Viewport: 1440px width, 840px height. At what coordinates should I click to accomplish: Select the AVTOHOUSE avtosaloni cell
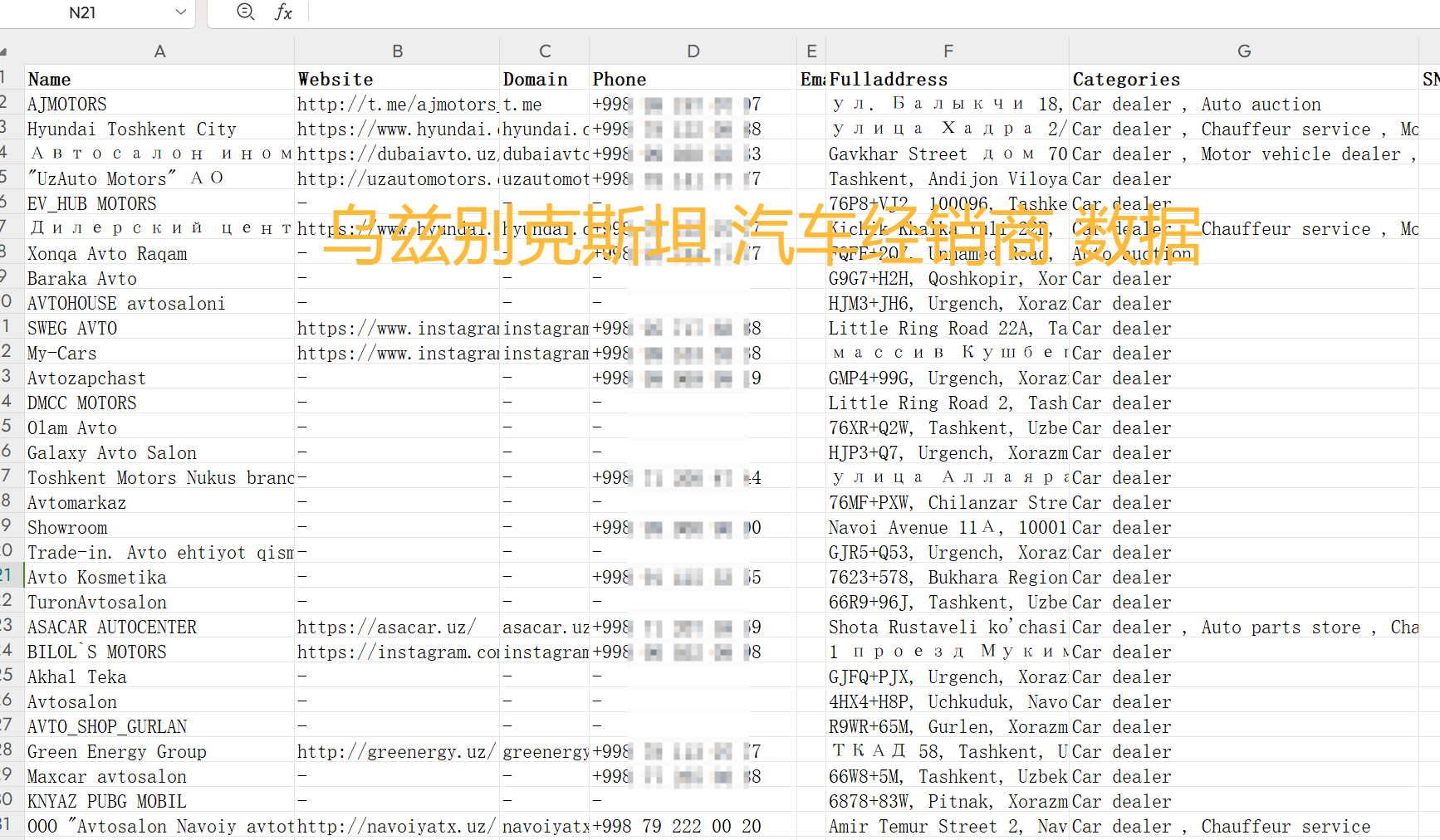pyautogui.click(x=159, y=303)
